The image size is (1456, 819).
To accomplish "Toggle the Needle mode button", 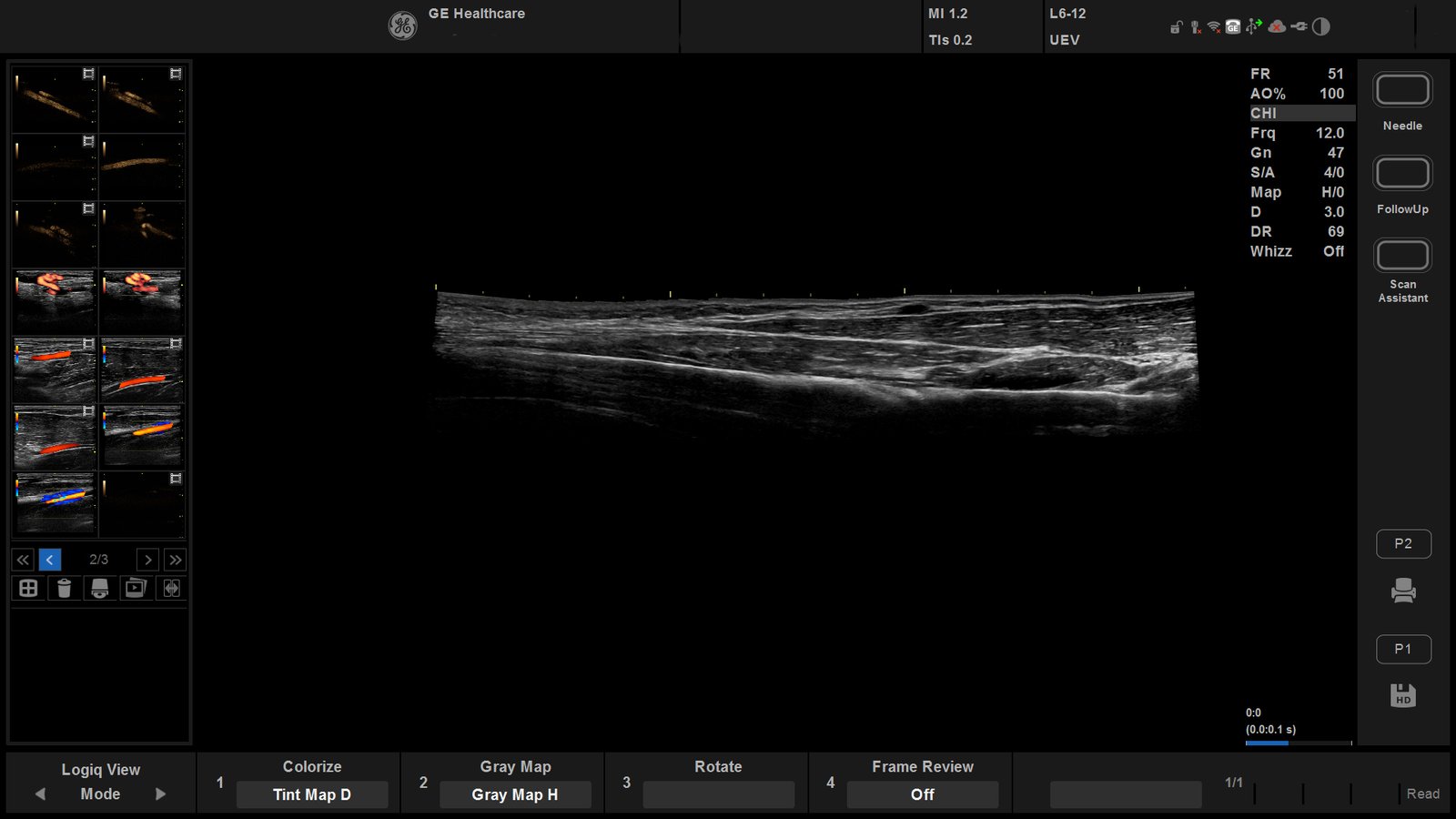I will [x=1402, y=91].
